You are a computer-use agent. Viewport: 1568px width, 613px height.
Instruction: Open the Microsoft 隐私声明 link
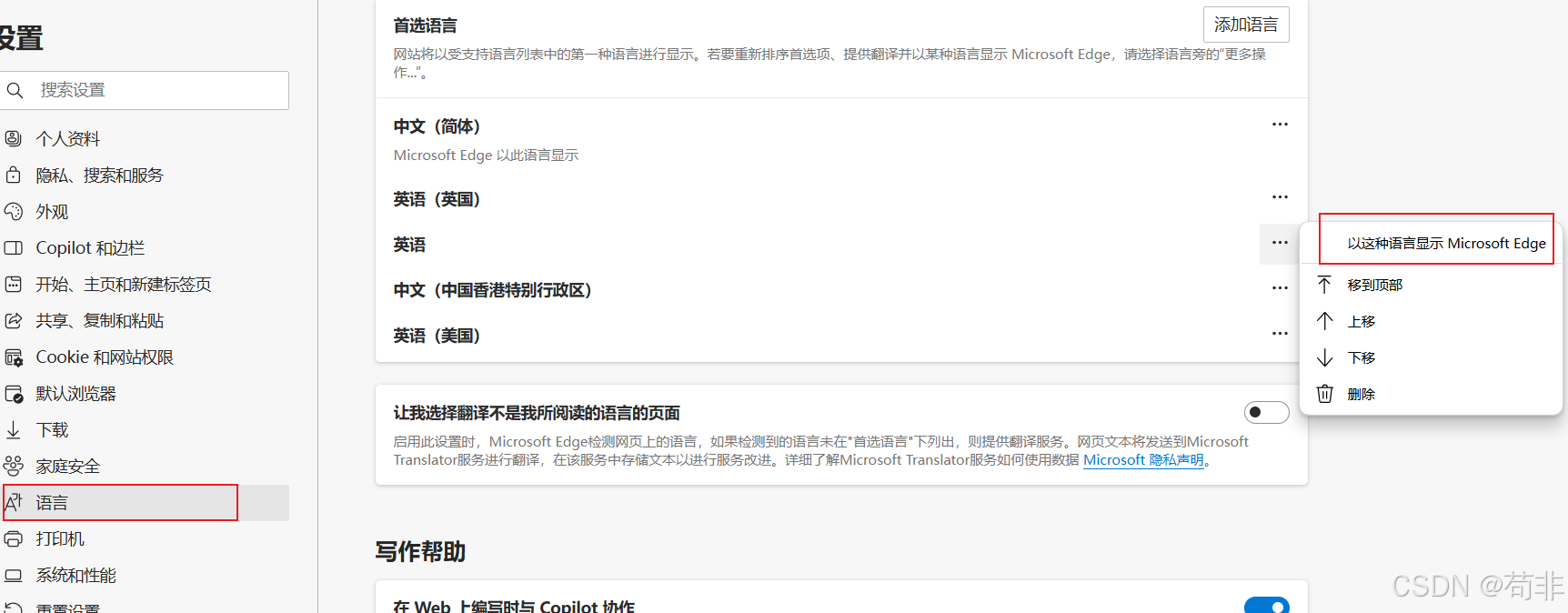click(1143, 460)
